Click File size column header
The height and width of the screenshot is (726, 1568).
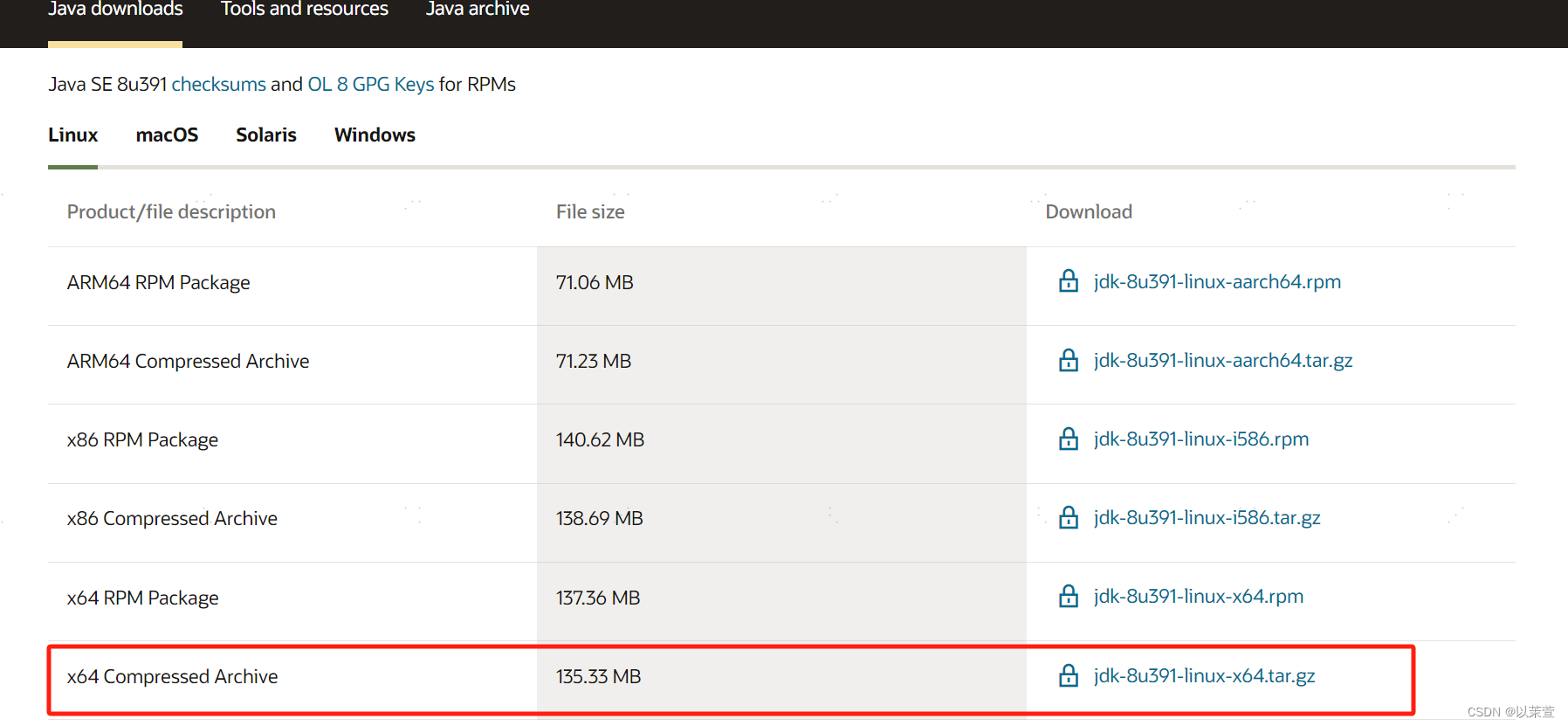[590, 211]
